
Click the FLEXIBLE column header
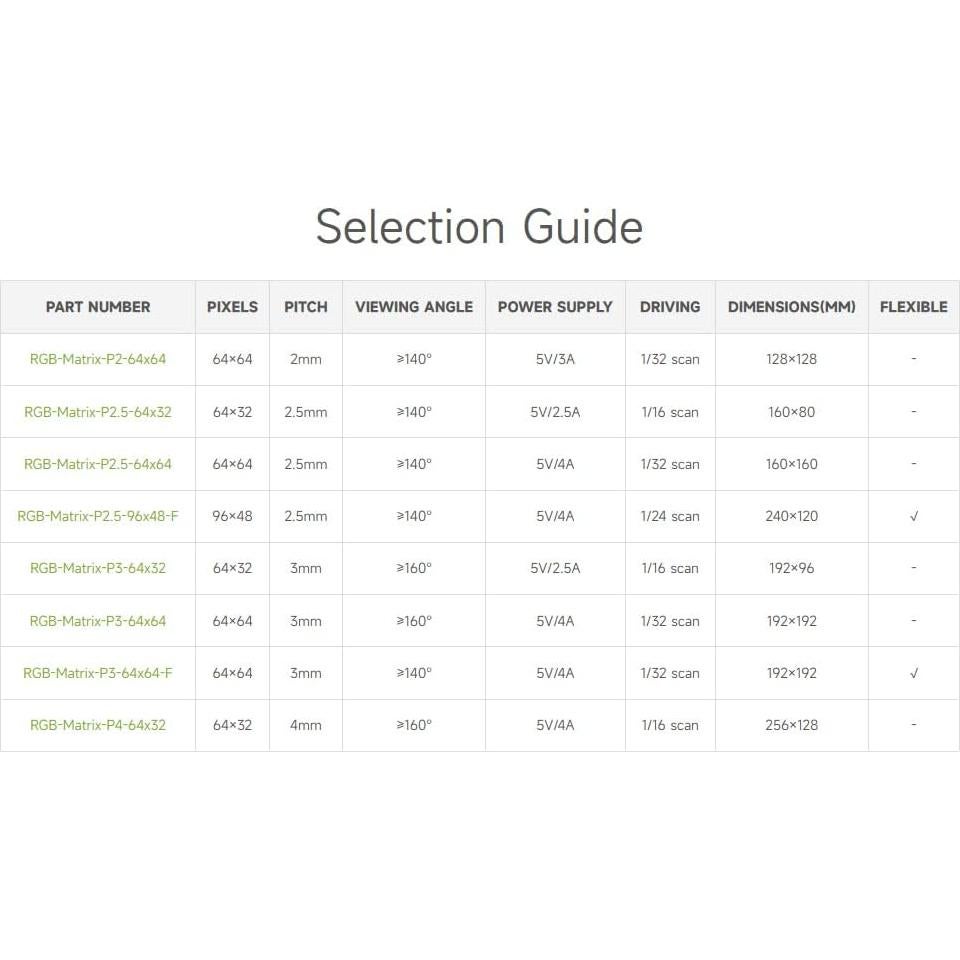click(x=913, y=307)
